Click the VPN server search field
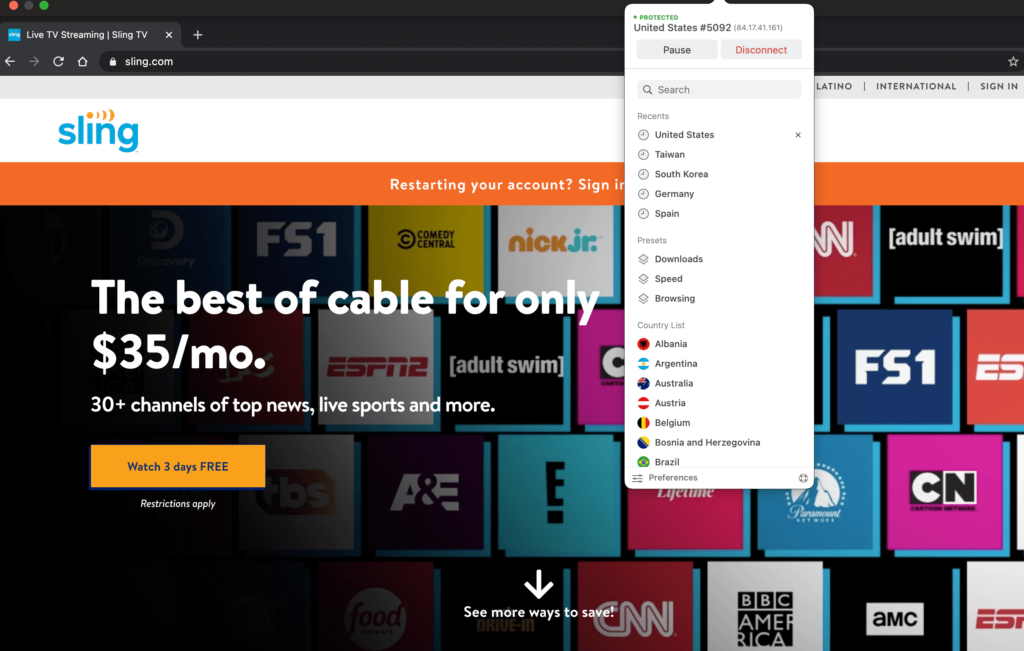This screenshot has width=1024, height=651. 719,89
